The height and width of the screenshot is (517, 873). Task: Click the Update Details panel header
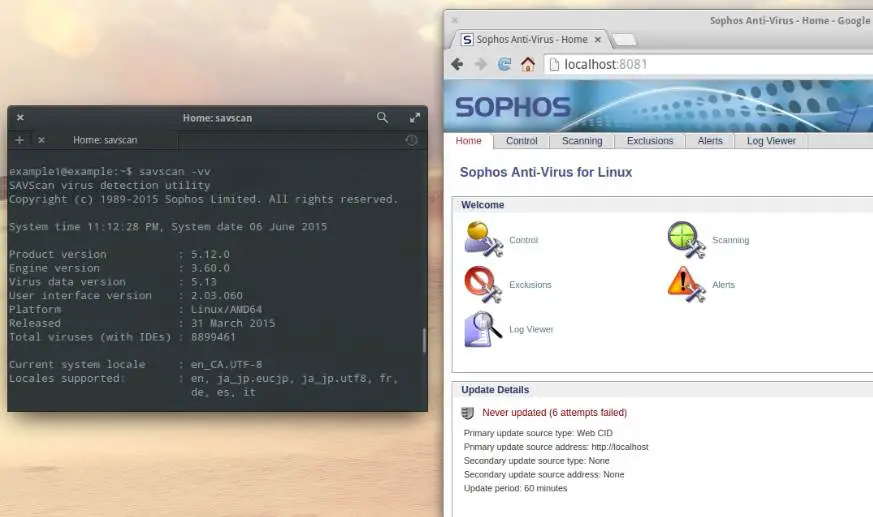[x=663, y=390]
